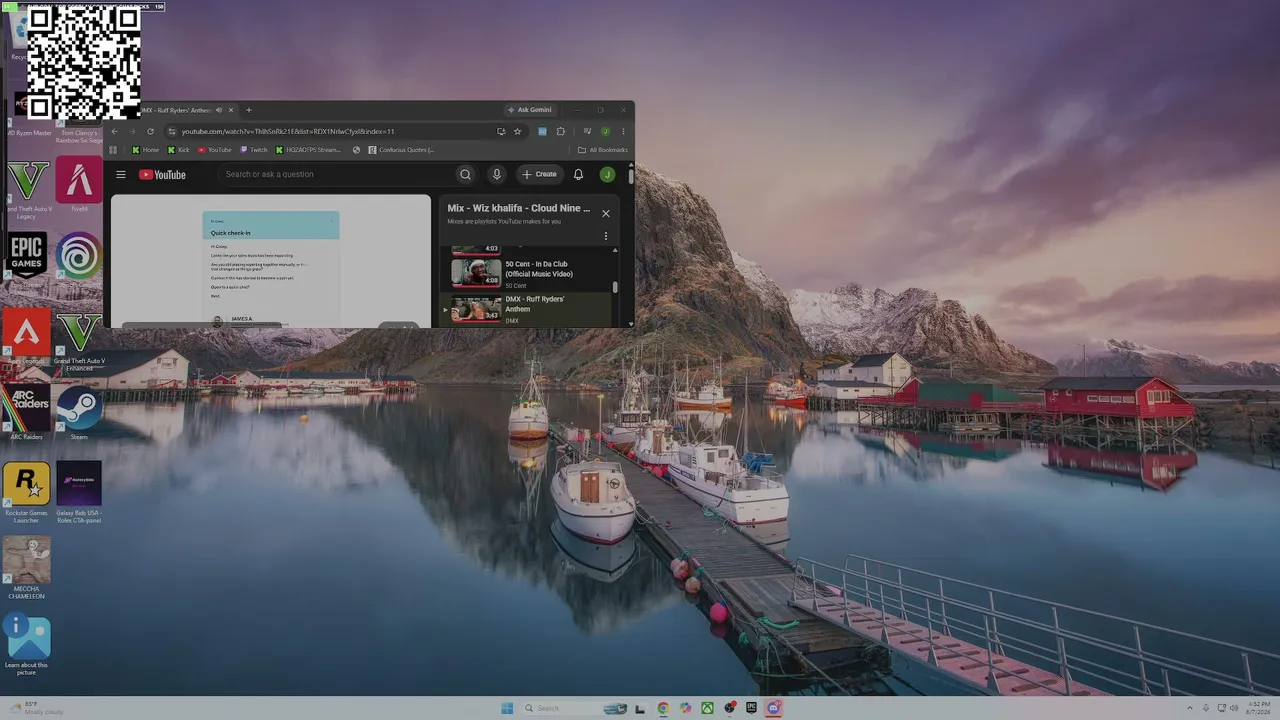This screenshot has width=1280, height=720.
Task: Select the Epic Games desktop icon
Action: click(27, 260)
